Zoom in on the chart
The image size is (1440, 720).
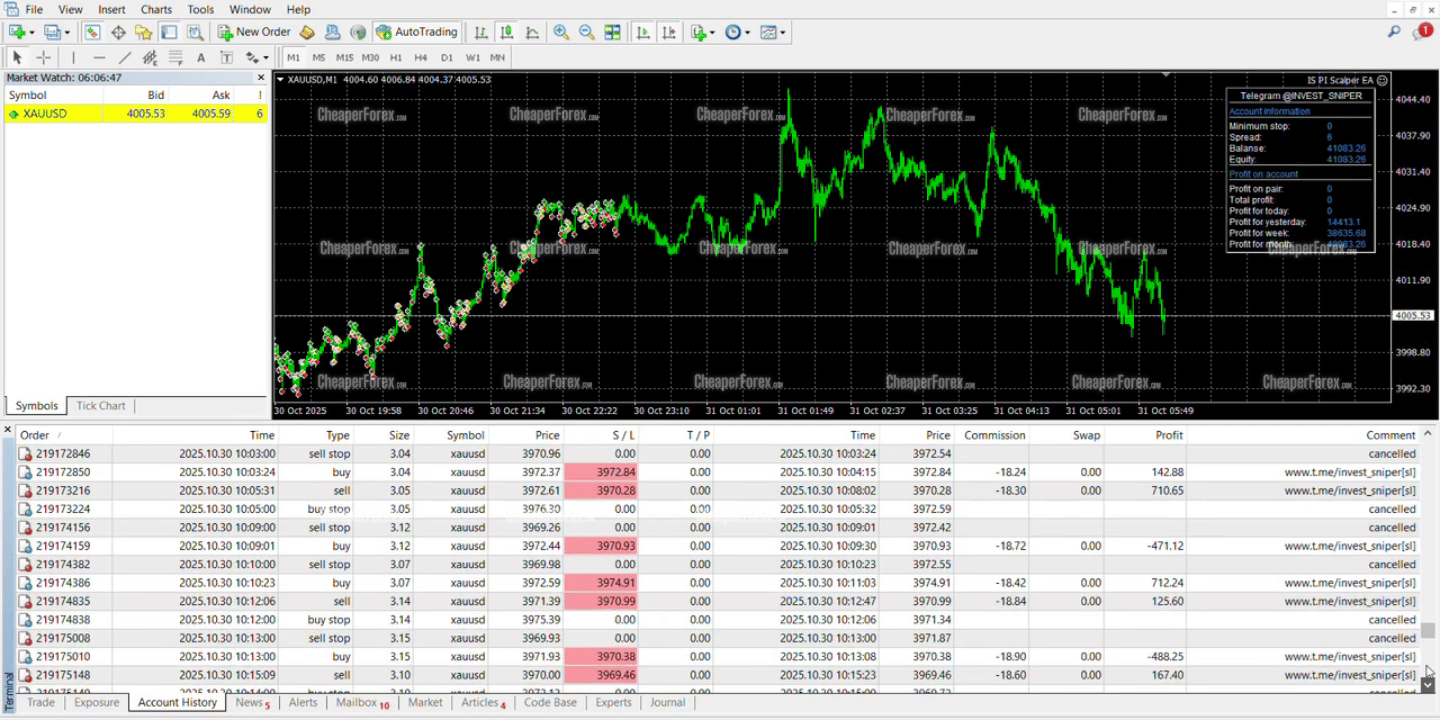point(561,32)
